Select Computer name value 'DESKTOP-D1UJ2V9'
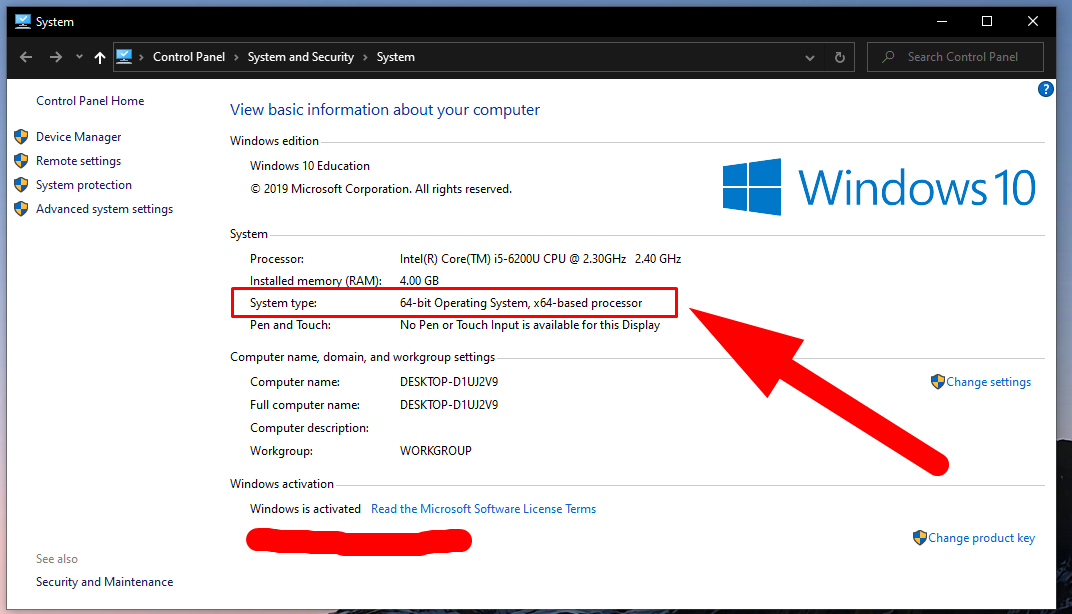The height and width of the screenshot is (614, 1072). (x=449, y=382)
